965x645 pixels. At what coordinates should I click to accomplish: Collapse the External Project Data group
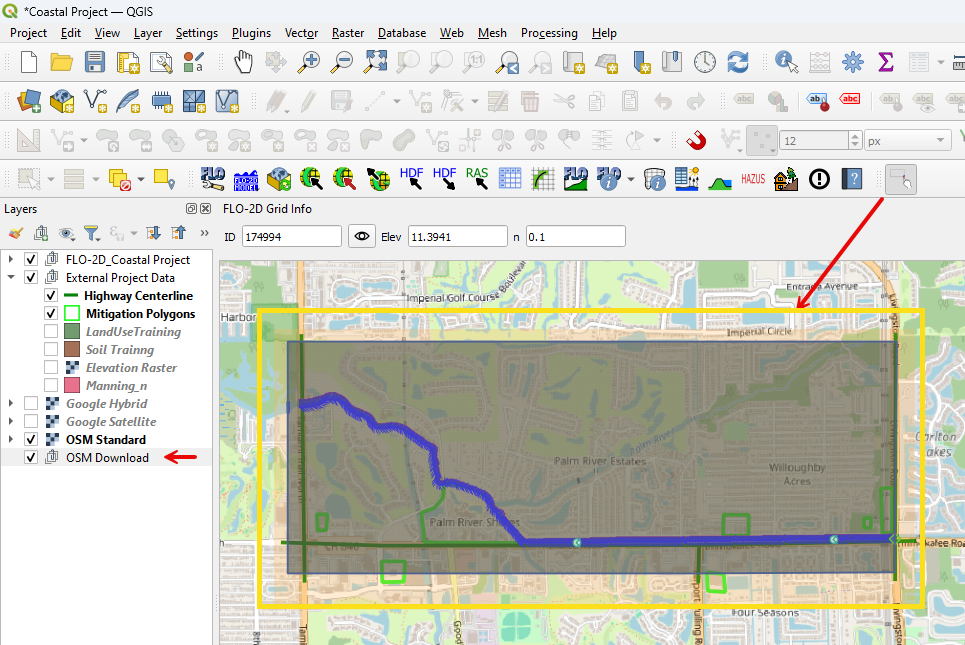click(11, 278)
